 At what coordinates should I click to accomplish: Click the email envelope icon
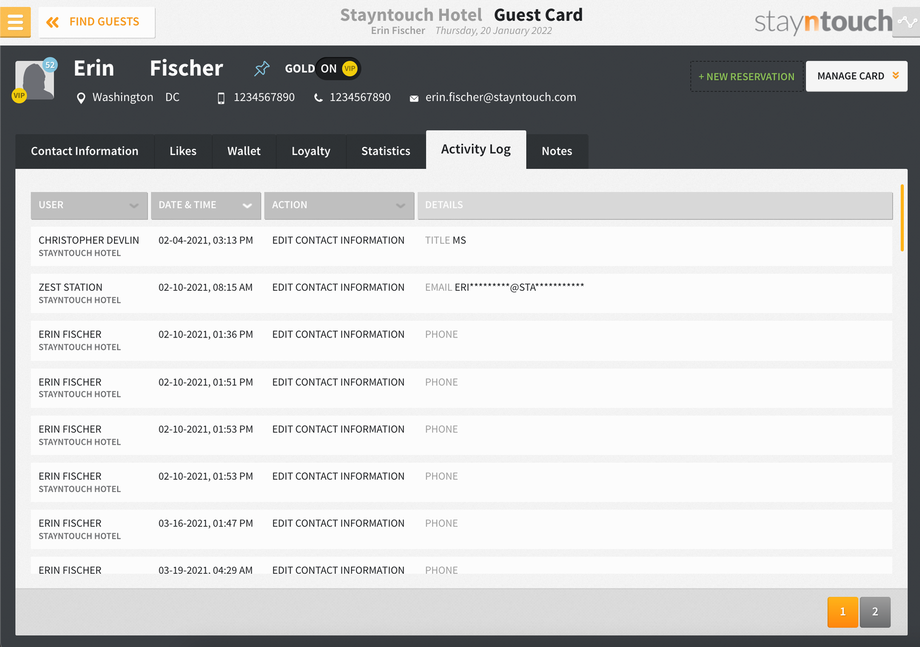[x=414, y=99]
